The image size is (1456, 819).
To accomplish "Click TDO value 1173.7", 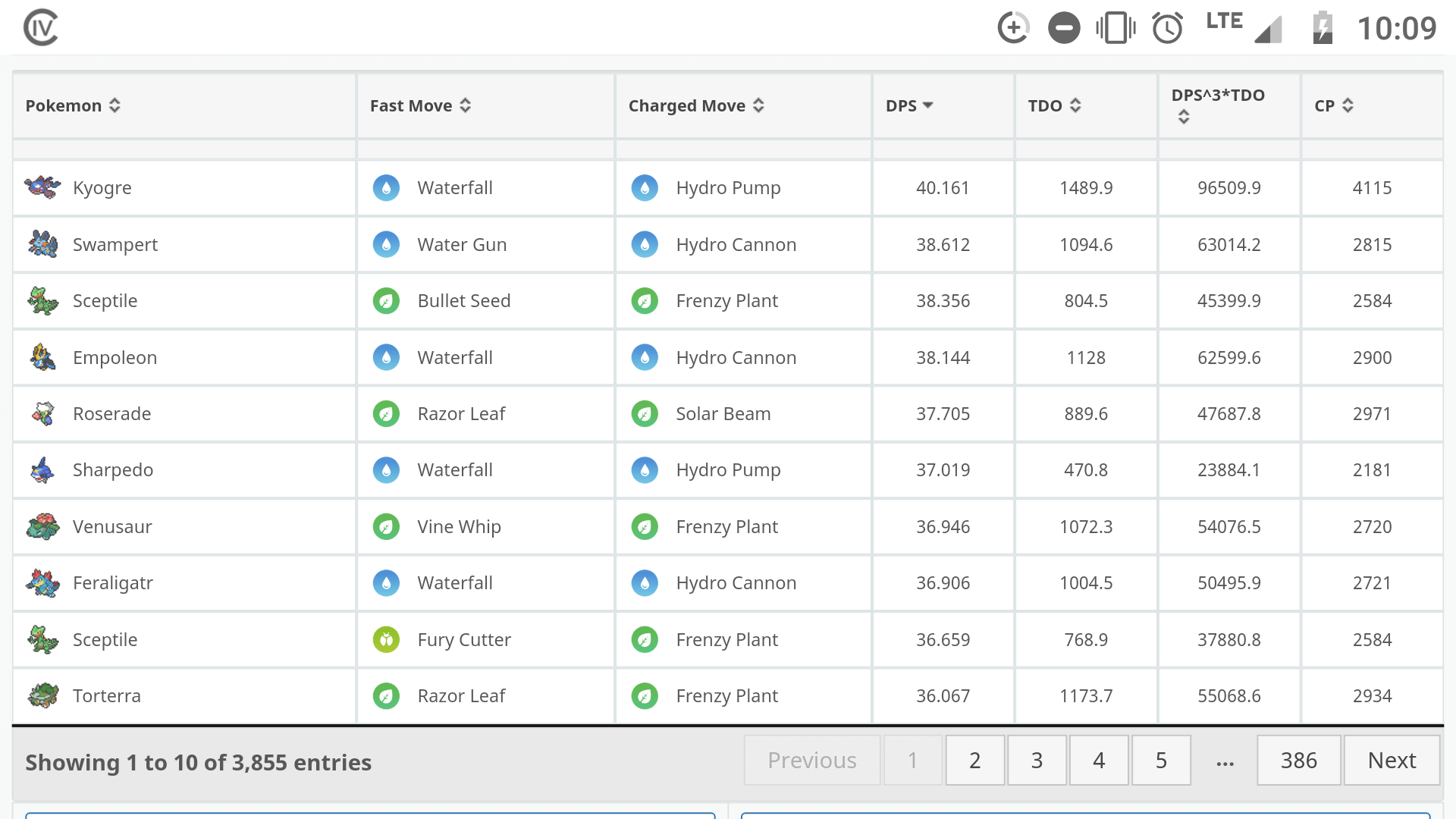I will pyautogui.click(x=1086, y=695).
